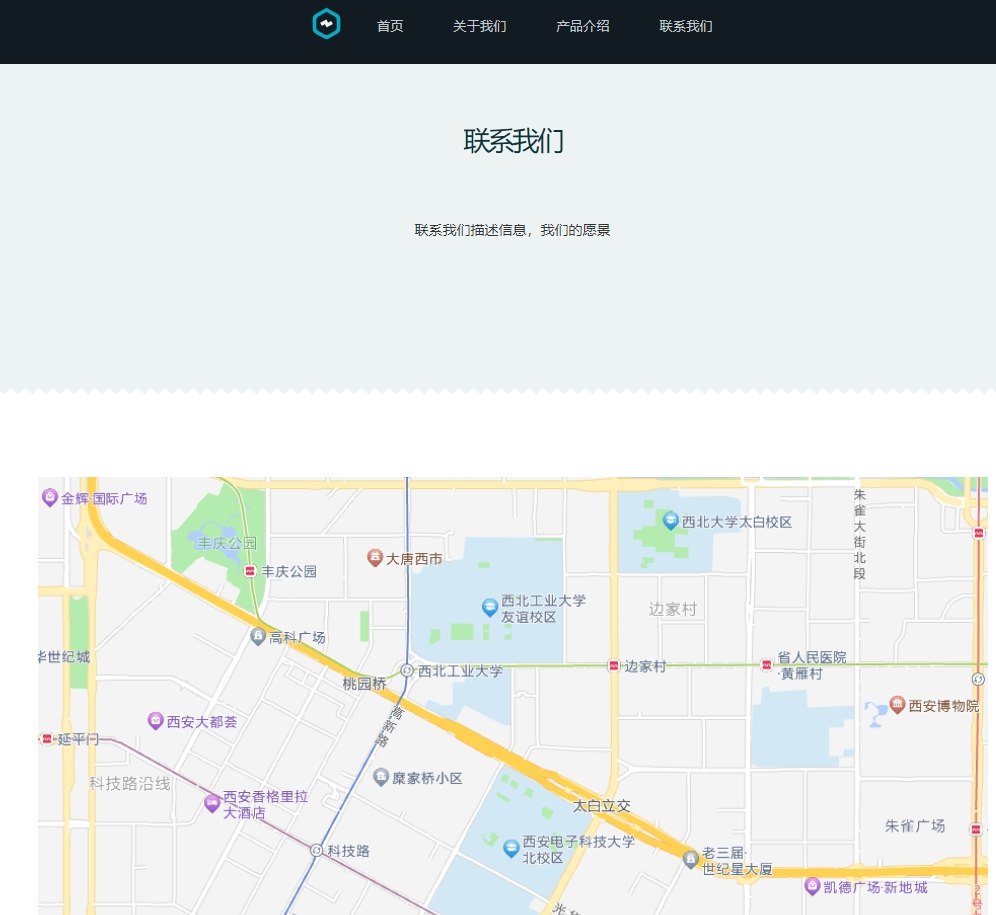Select the 西安大都荟 shopping marker icon

click(156, 721)
